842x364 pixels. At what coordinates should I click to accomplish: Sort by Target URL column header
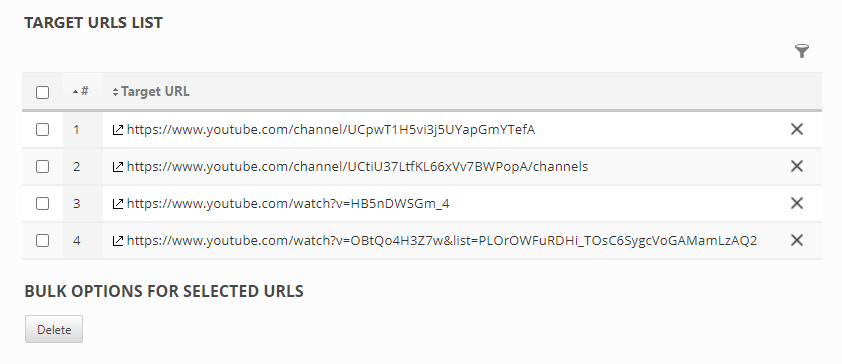pos(151,91)
